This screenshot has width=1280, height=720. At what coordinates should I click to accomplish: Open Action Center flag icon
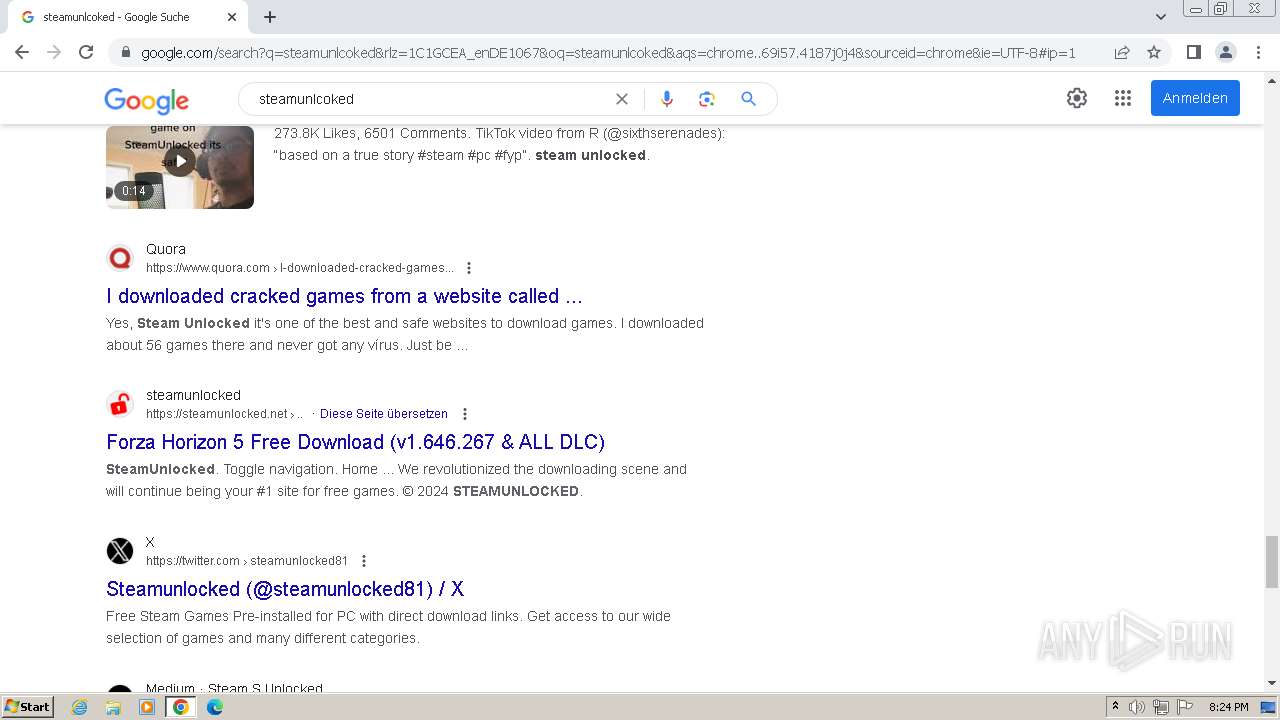coord(1184,707)
